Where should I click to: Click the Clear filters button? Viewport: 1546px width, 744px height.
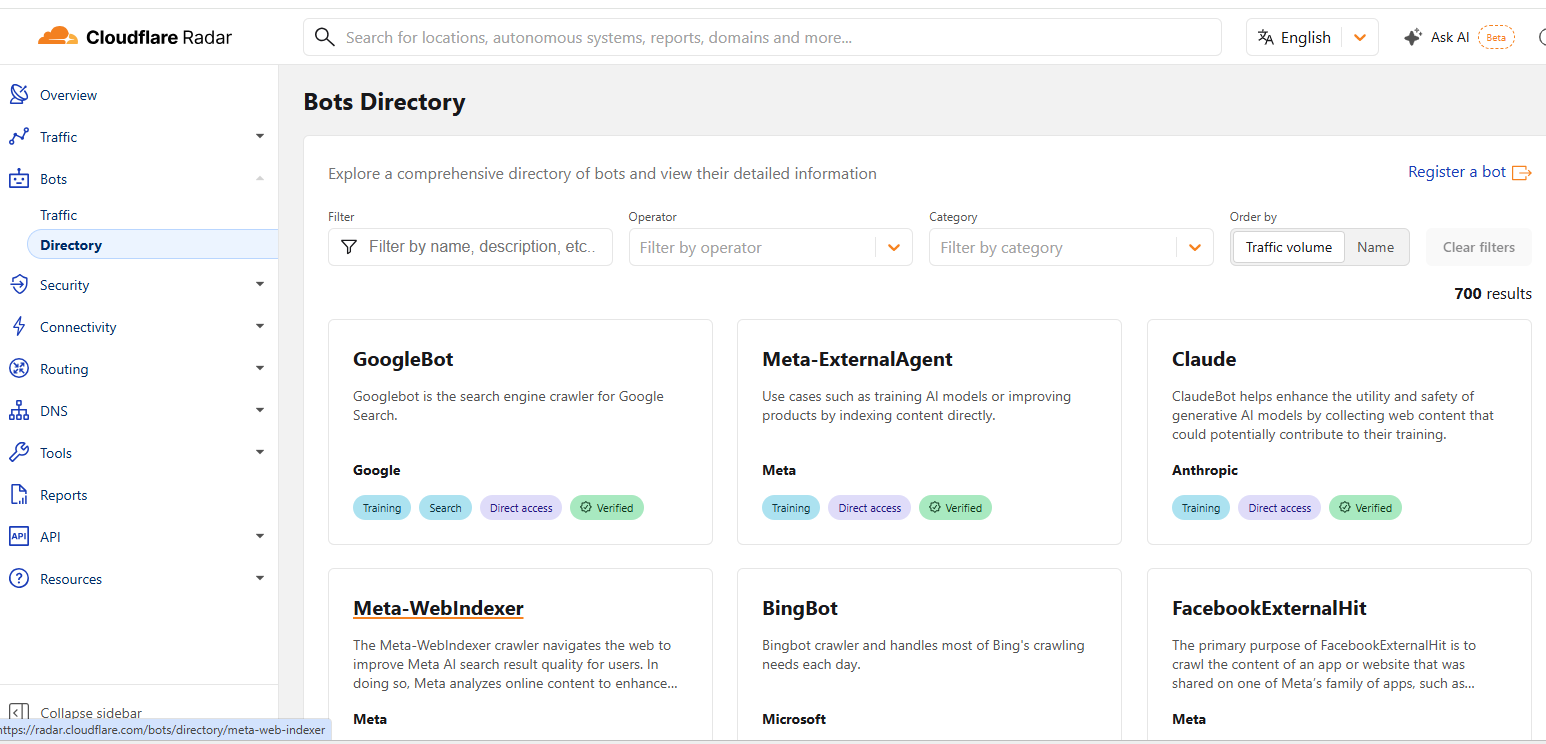click(1478, 247)
